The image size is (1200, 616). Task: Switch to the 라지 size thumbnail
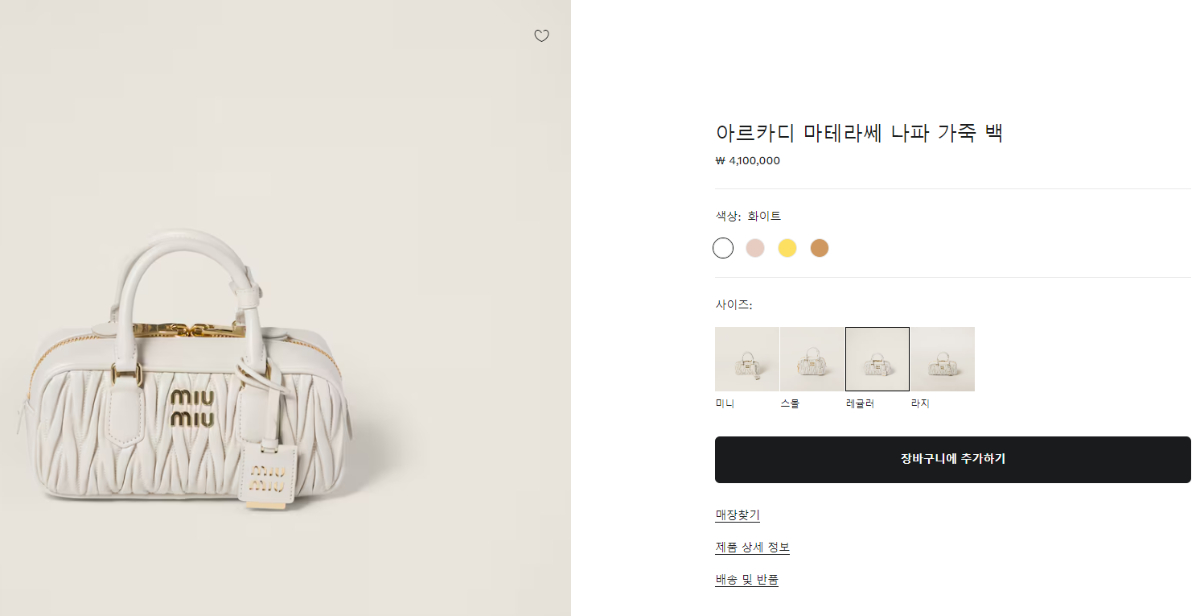click(x=942, y=359)
